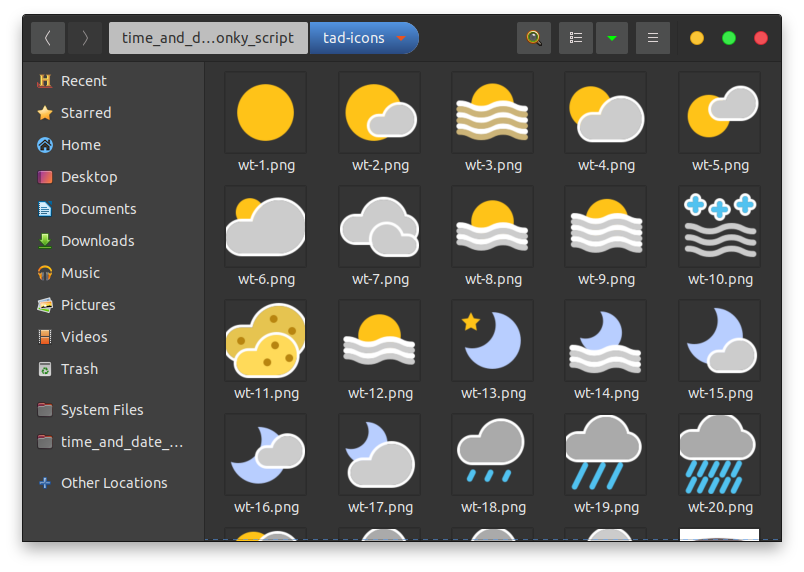The image size is (804, 572).
Task: Open view options green arrow dropdown
Action: (612, 38)
